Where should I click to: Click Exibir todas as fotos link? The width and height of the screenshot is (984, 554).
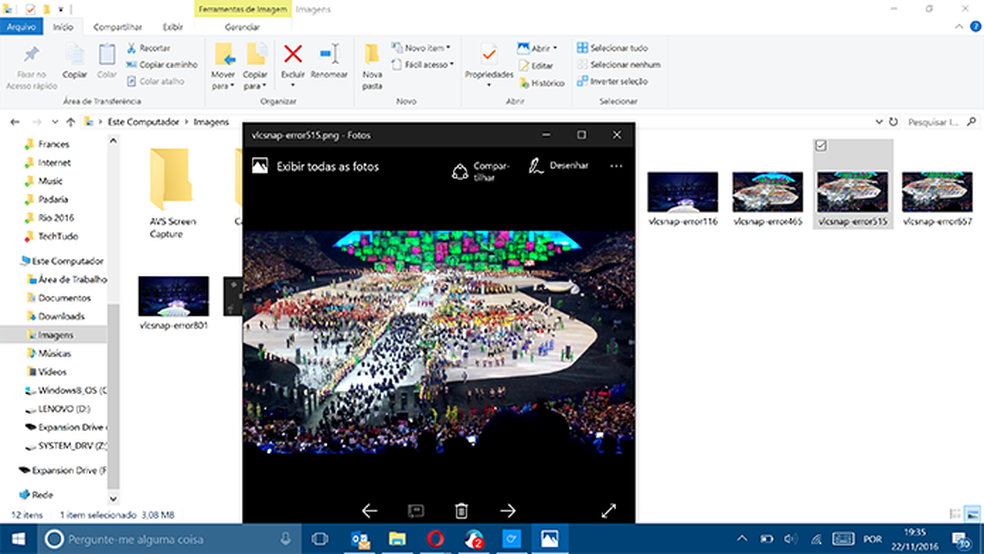[x=327, y=167]
